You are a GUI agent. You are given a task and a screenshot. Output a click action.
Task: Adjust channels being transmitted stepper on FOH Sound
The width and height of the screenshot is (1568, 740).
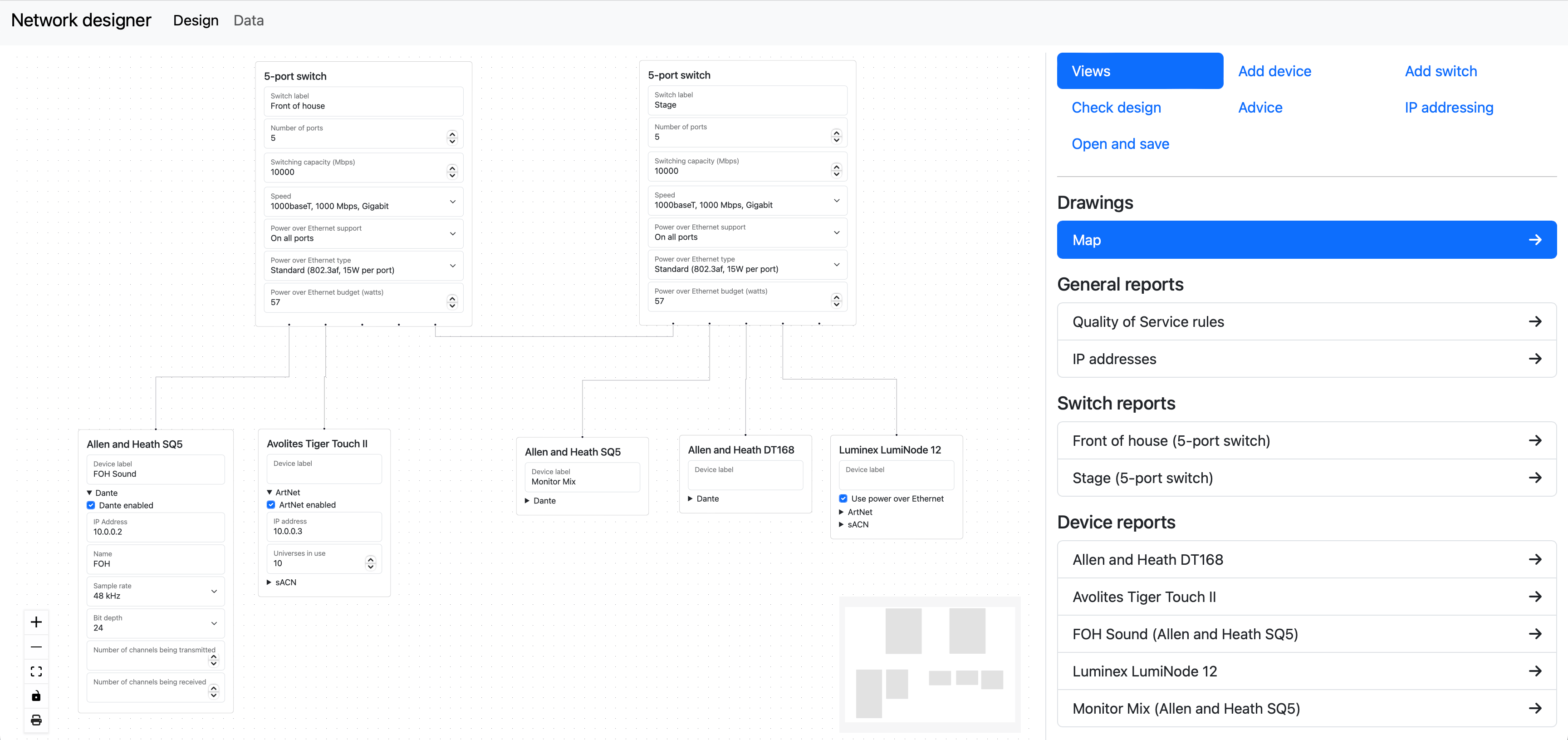(214, 660)
